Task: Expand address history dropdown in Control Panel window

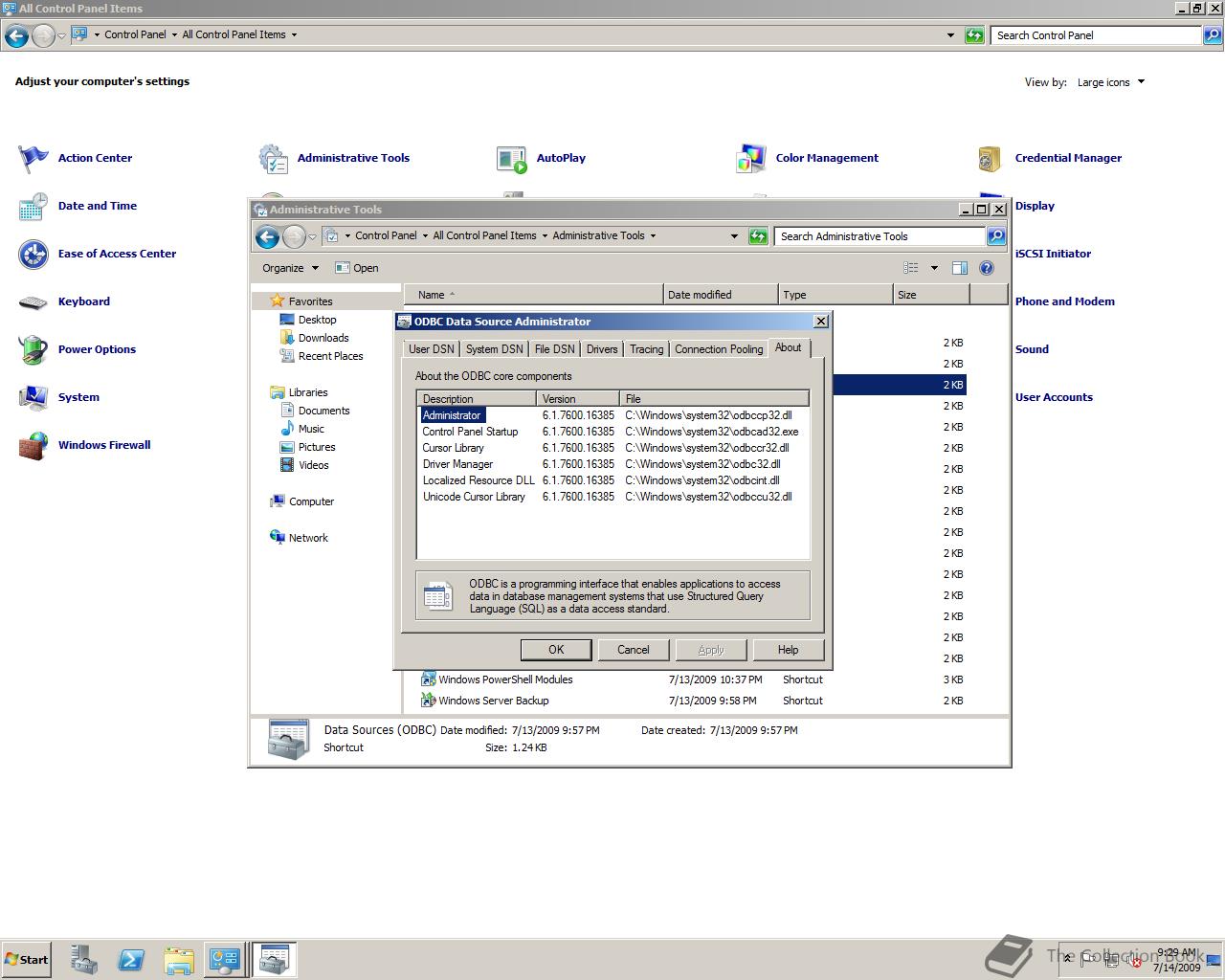Action: coord(950,35)
